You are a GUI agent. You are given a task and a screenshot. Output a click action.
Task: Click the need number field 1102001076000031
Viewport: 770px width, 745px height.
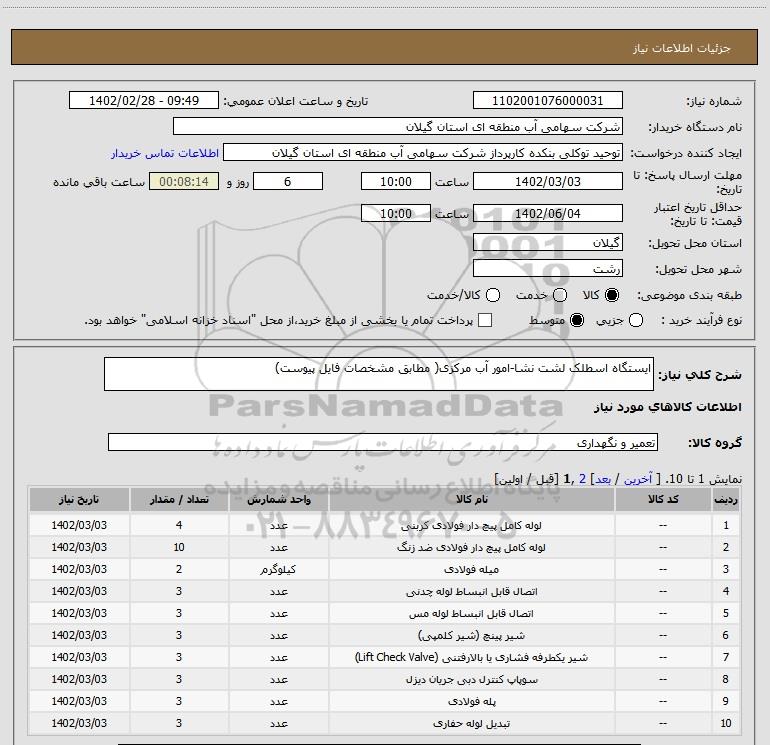pyautogui.click(x=548, y=101)
